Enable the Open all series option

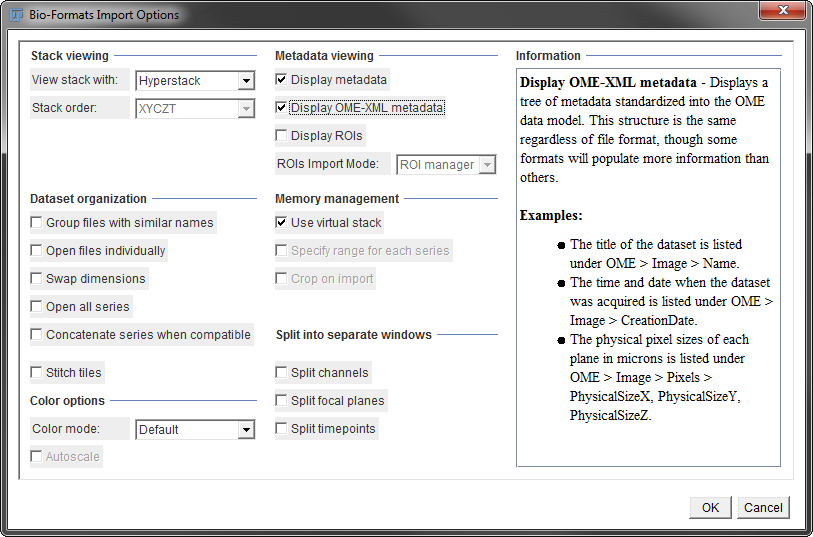(37, 307)
